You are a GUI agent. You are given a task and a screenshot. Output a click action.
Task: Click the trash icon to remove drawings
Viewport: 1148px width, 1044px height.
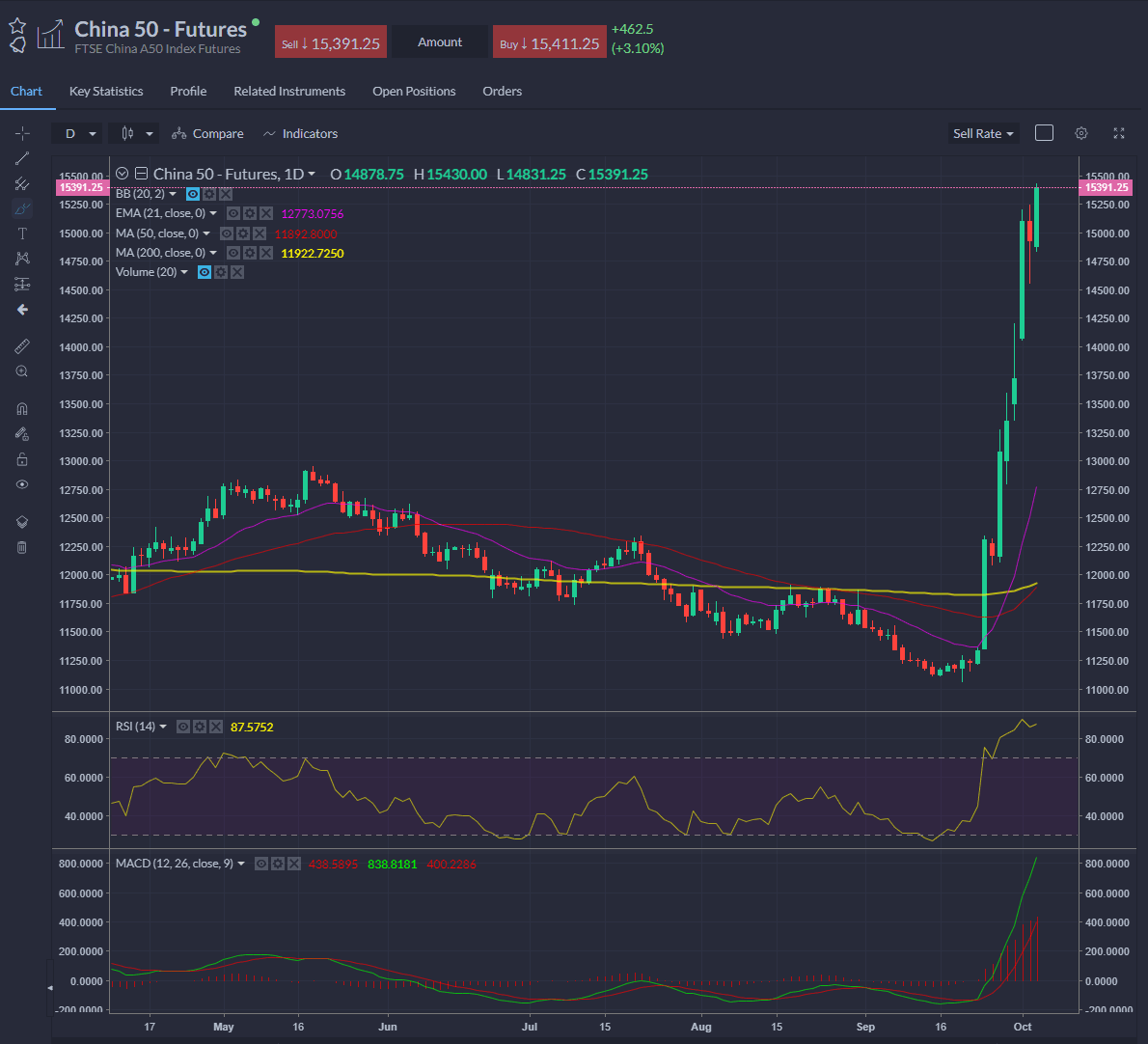[22, 548]
